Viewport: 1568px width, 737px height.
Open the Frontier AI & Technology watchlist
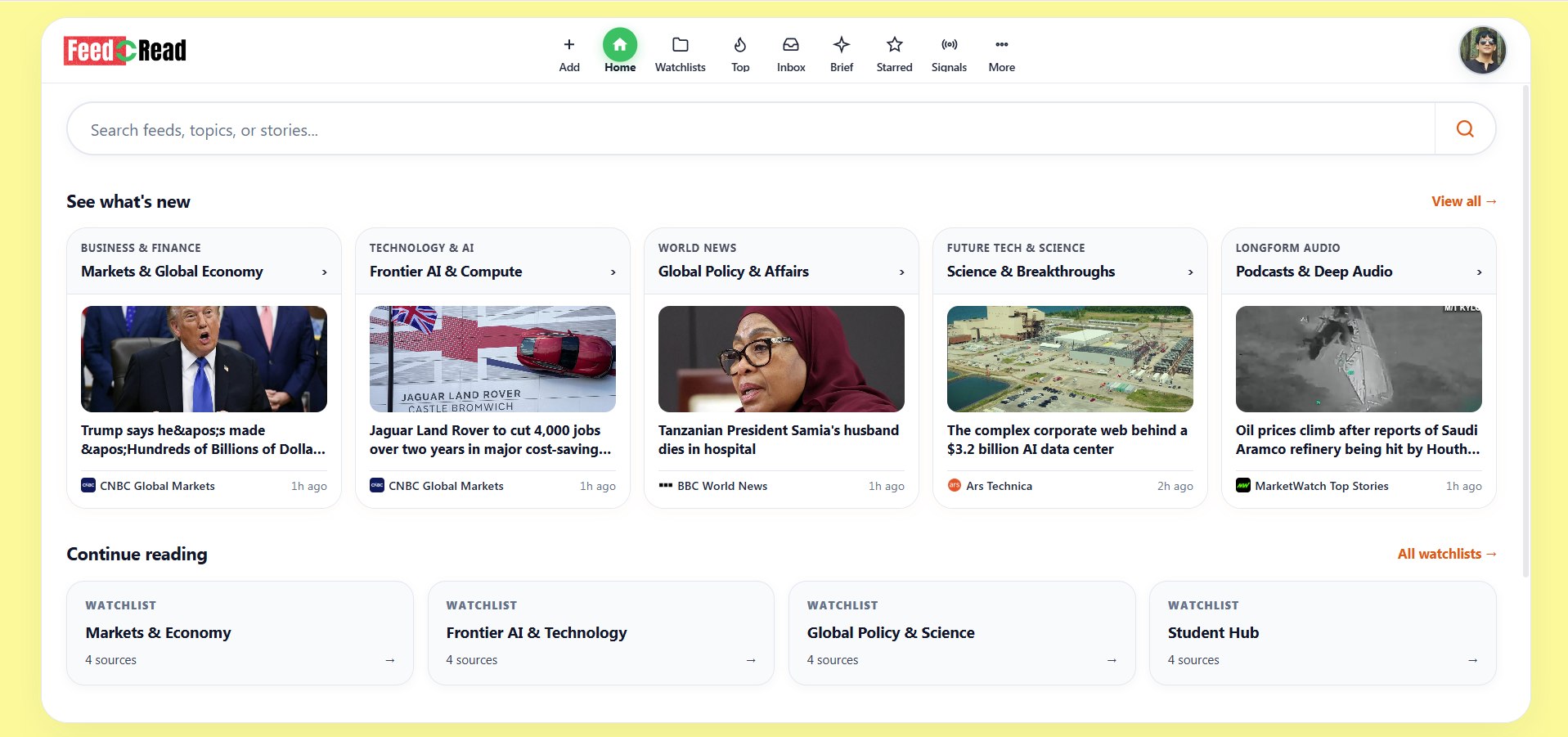pyautogui.click(x=601, y=633)
